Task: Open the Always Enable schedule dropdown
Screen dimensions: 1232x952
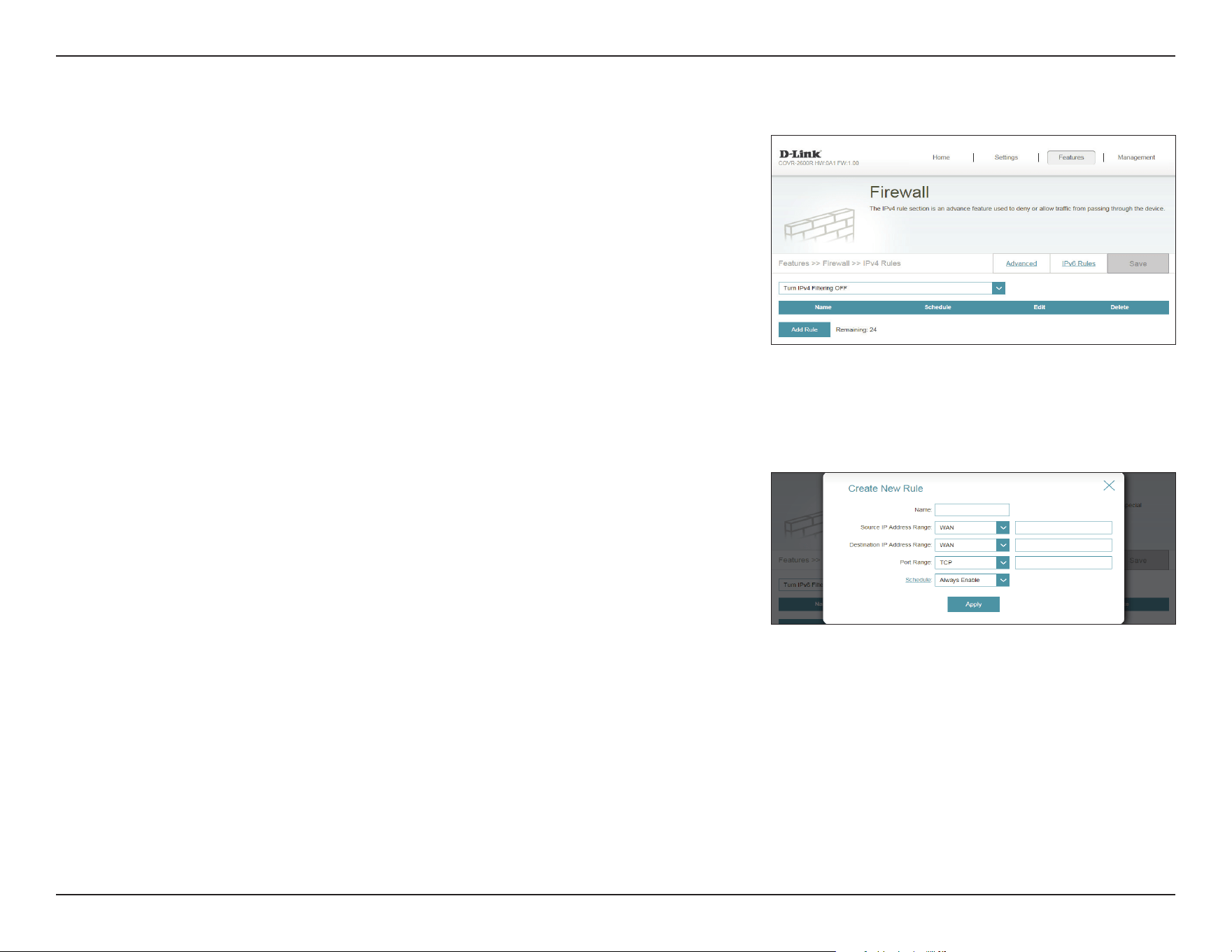Action: tap(972, 580)
